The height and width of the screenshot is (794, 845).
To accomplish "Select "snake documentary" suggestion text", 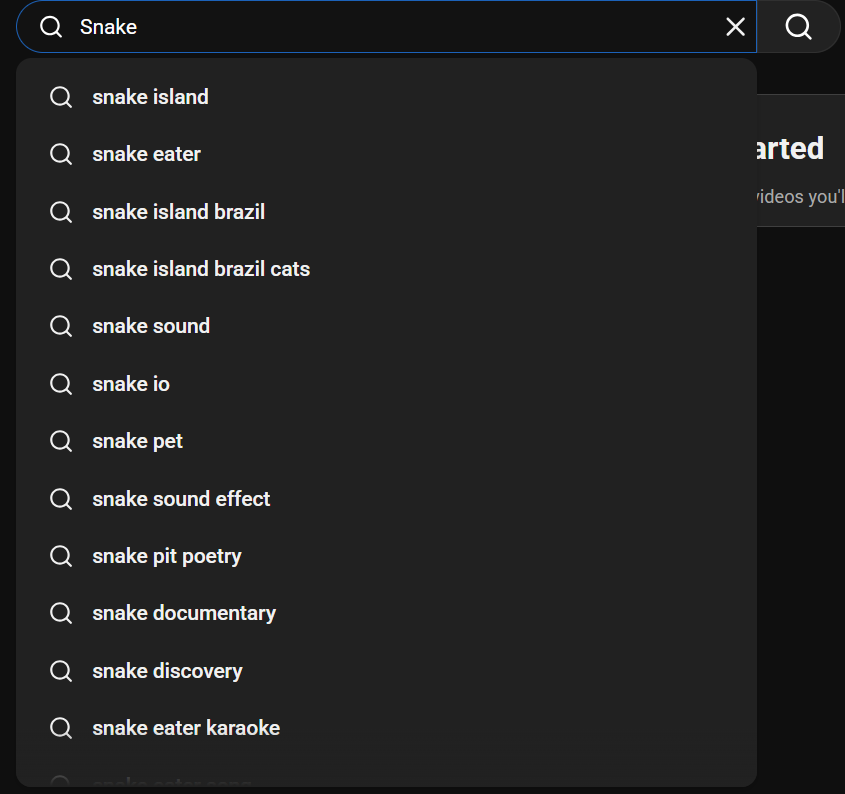I will tap(184, 613).
